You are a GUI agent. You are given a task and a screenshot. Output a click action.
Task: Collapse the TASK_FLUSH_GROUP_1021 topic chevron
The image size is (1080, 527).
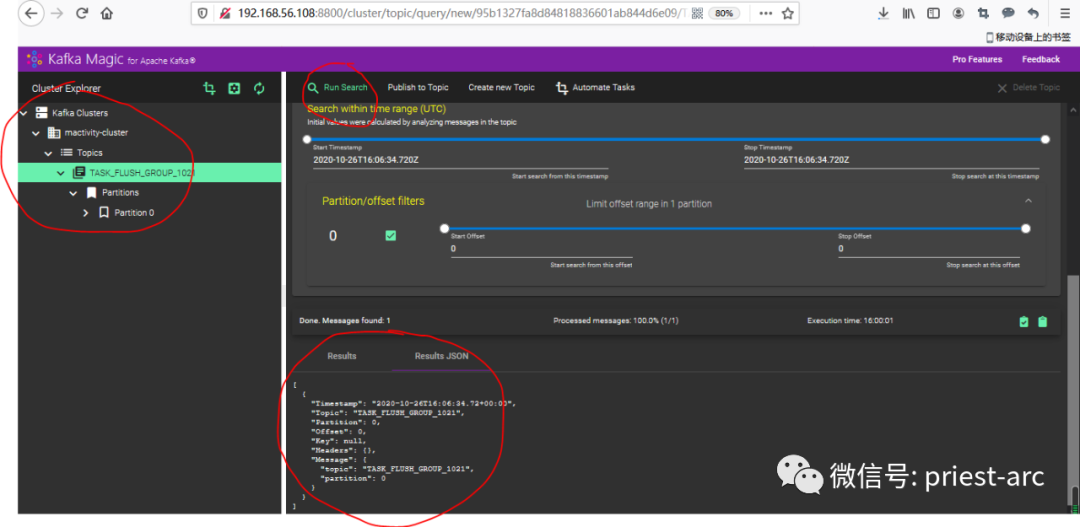pos(61,173)
